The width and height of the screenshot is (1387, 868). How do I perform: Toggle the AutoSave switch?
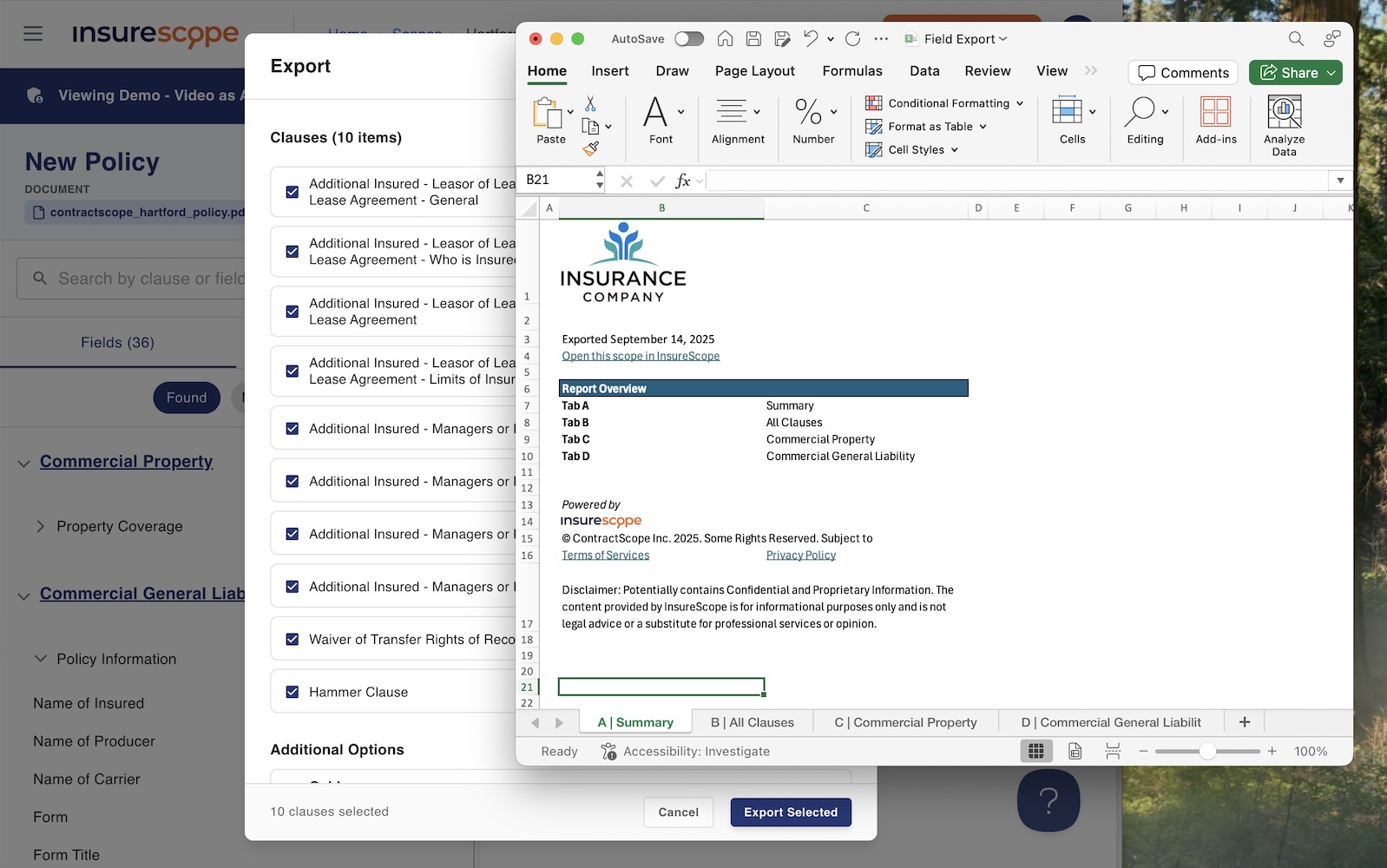(688, 38)
